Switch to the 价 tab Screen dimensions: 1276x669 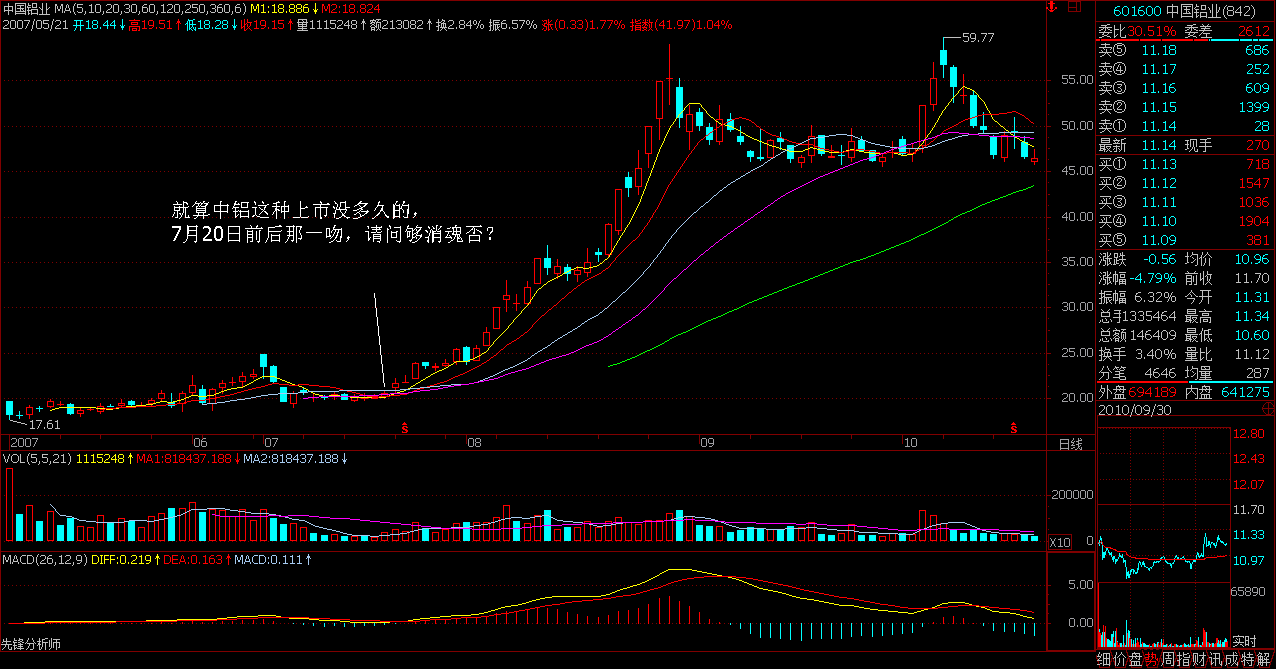pyautogui.click(x=1120, y=659)
